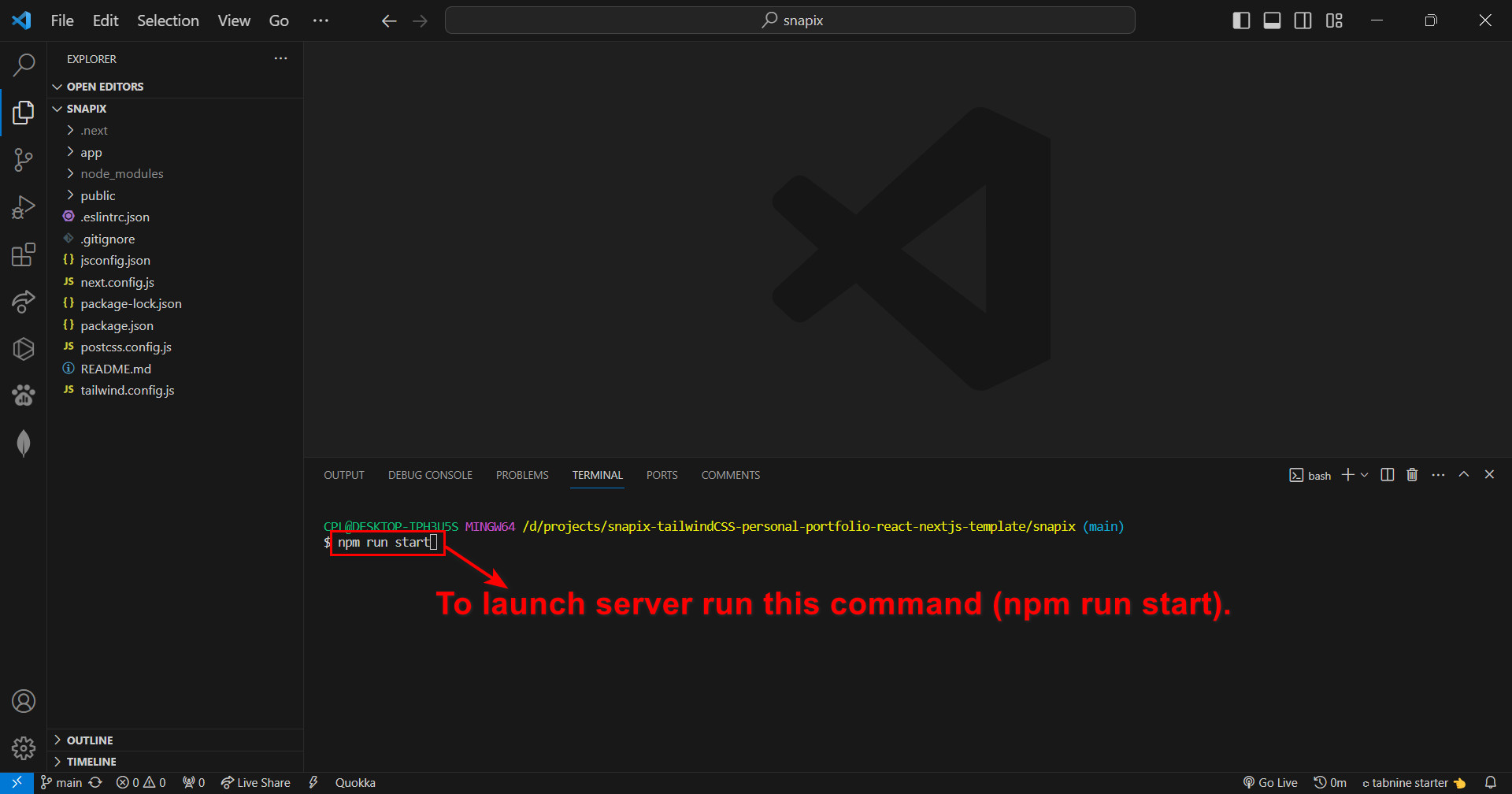Toggle the primary side bar layout icon
Screen dimensions: 1512x794
pos(1241,20)
